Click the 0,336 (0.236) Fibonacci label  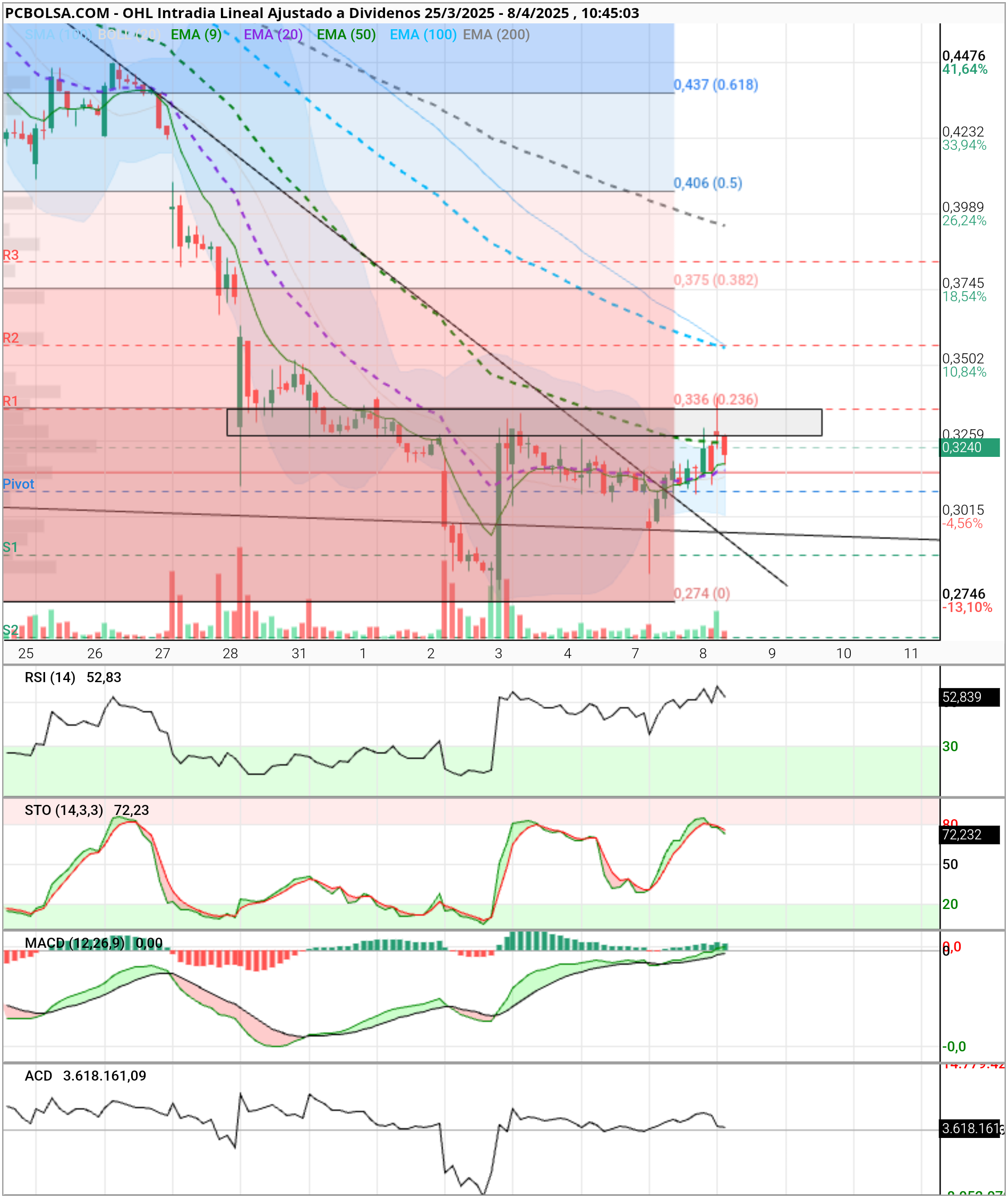click(716, 400)
